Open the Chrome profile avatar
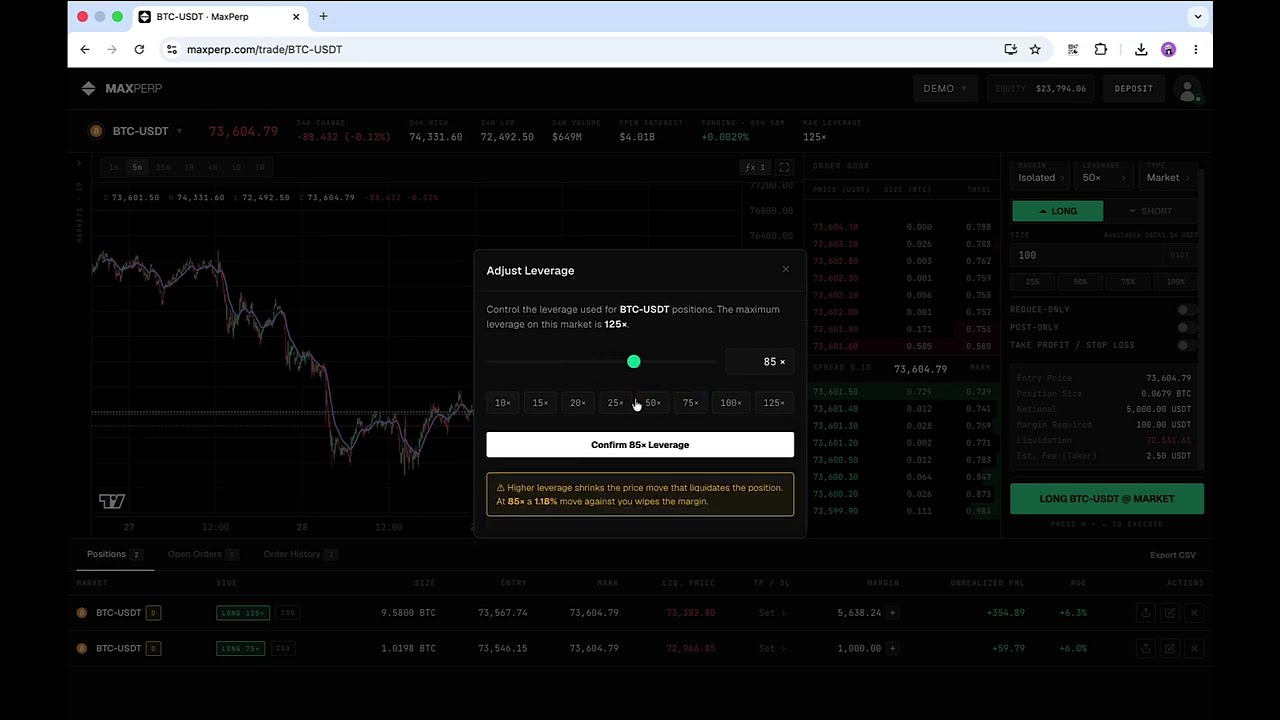 click(1168, 49)
